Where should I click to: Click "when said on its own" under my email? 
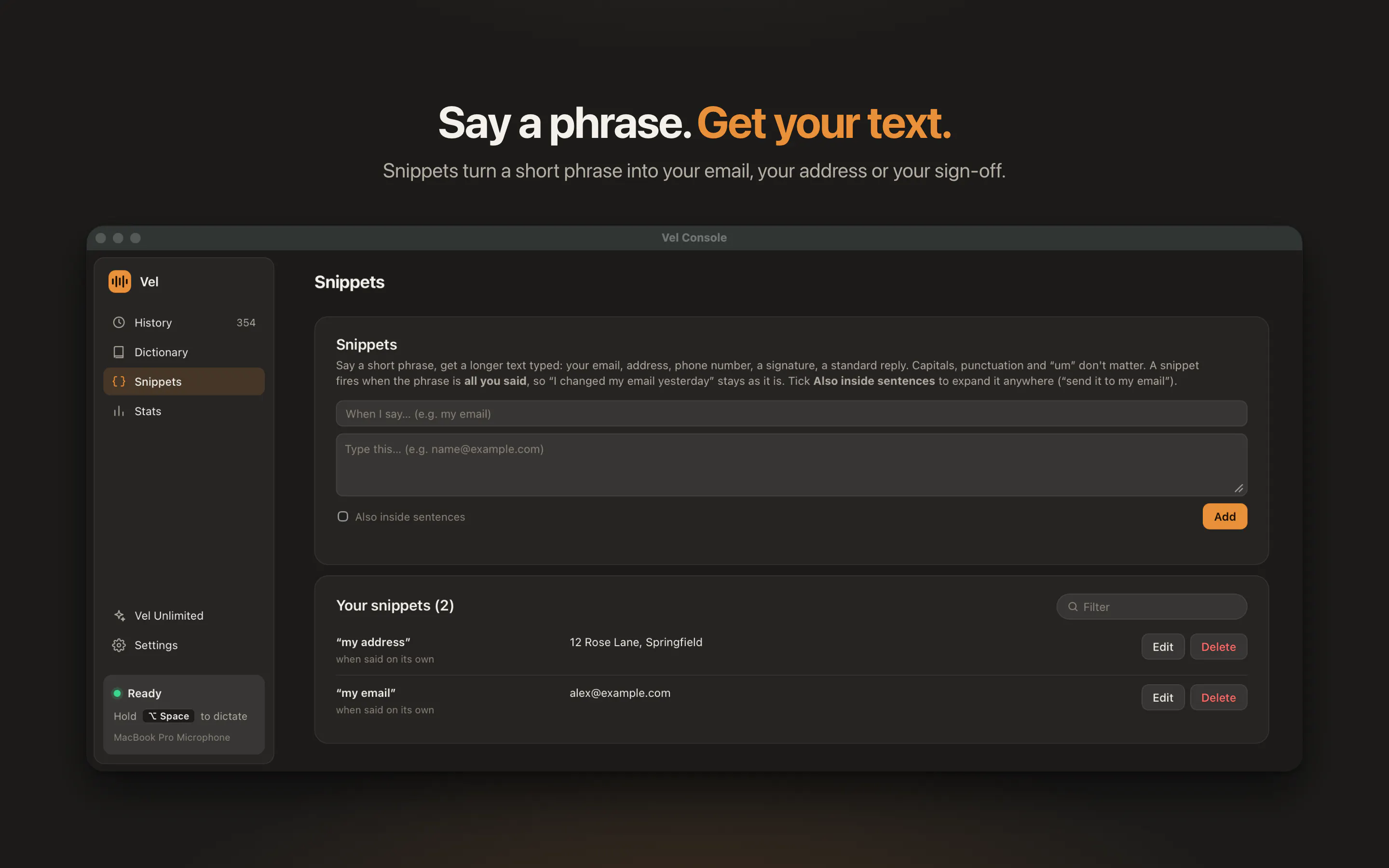(384, 710)
